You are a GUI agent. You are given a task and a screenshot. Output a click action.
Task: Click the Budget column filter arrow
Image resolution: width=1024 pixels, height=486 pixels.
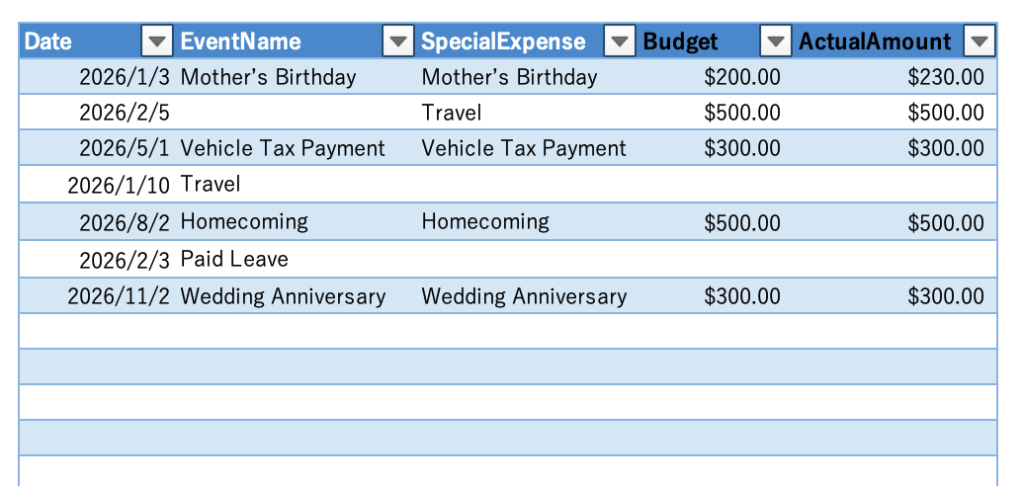click(x=776, y=42)
